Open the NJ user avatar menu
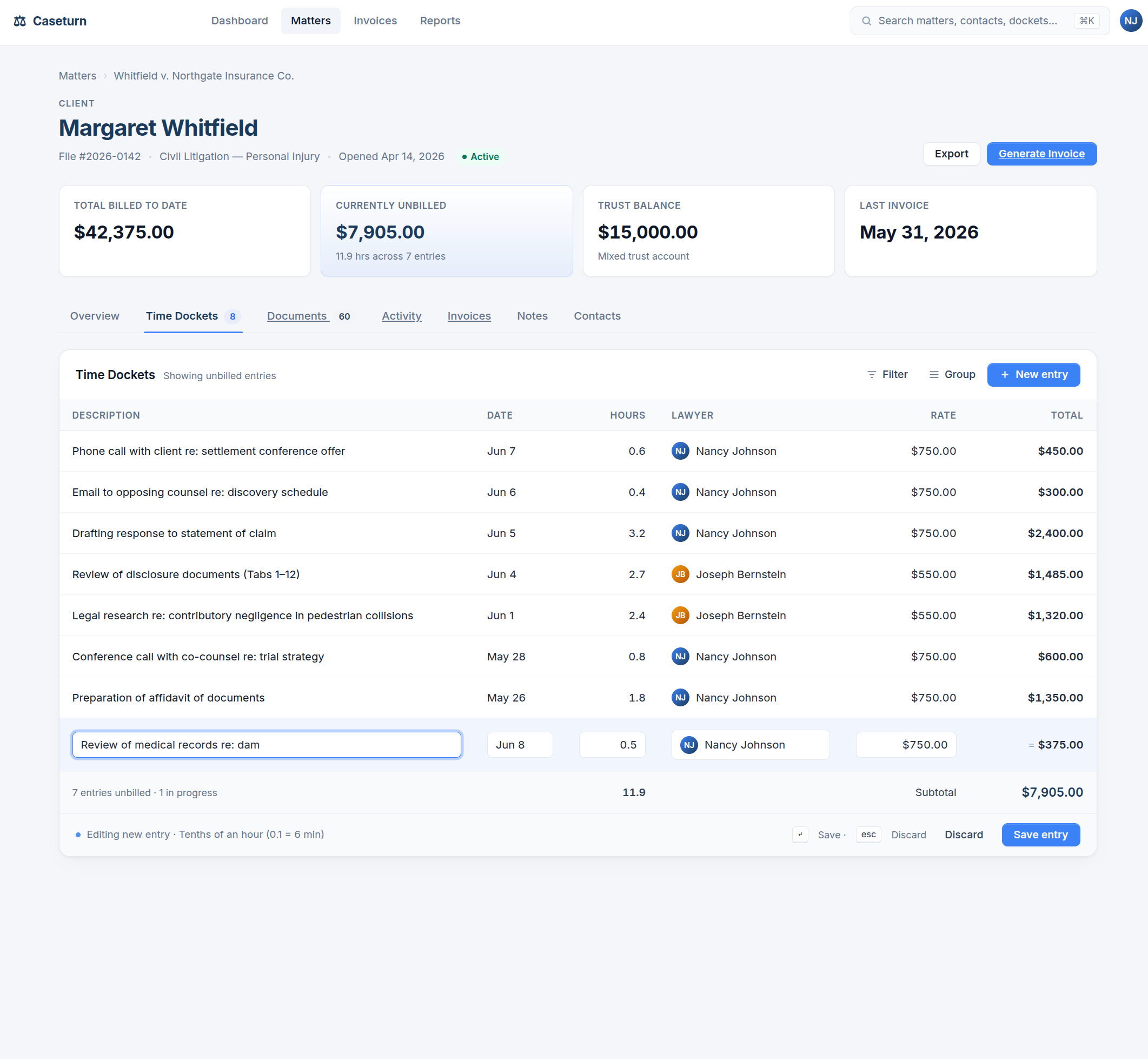Image resolution: width=1148 pixels, height=1059 pixels. point(1130,21)
